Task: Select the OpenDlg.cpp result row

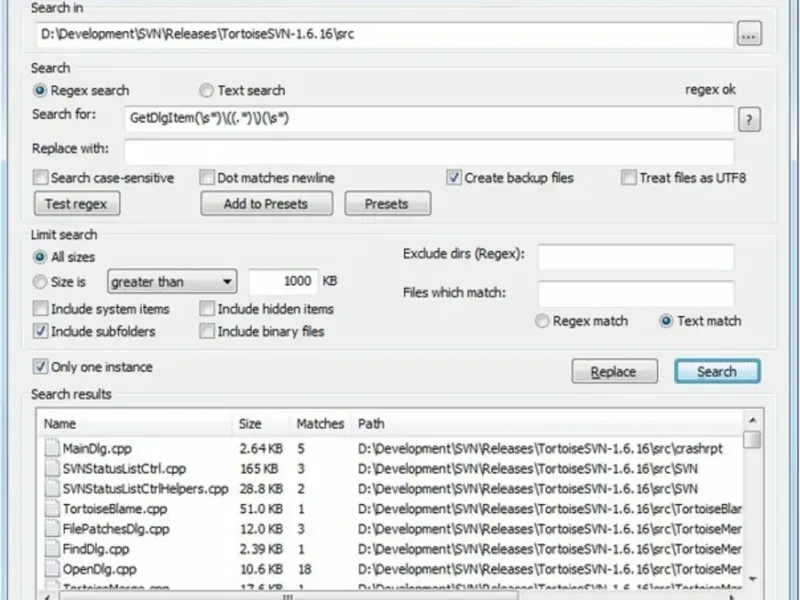Action: (390, 569)
